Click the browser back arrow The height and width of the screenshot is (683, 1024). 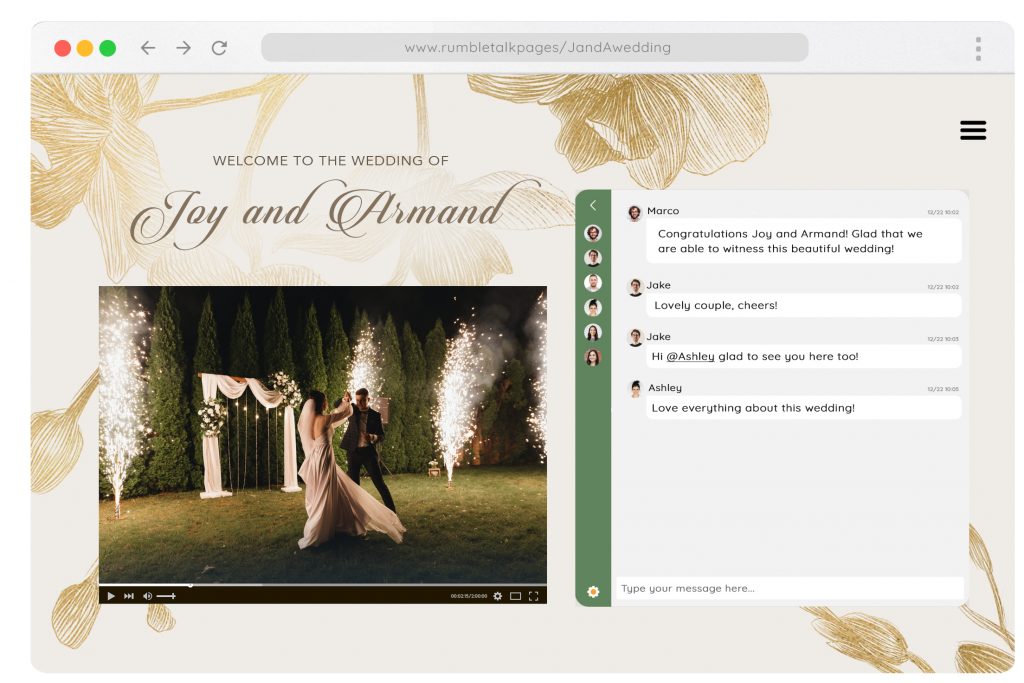[x=146, y=47]
